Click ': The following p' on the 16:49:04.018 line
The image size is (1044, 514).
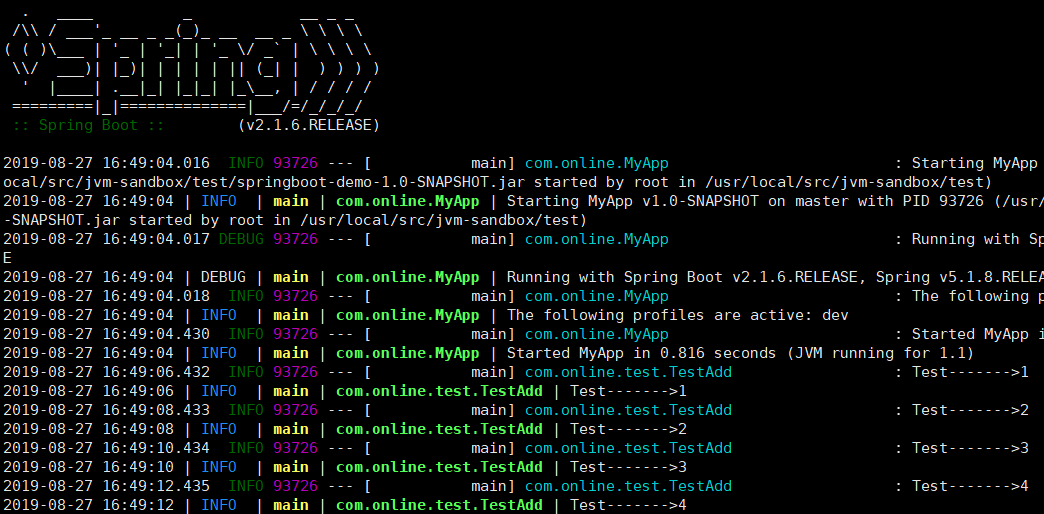tap(969, 296)
